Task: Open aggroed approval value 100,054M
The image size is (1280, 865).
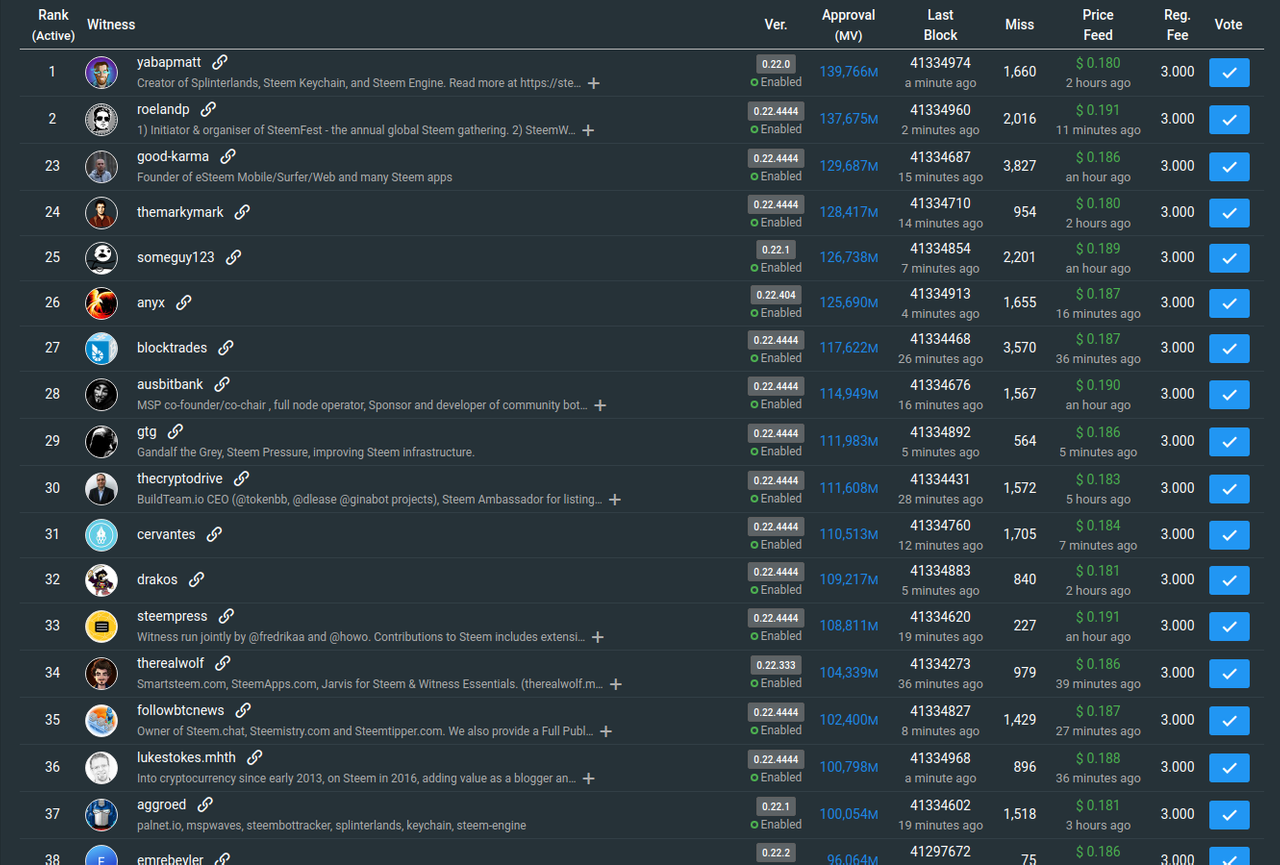Action: 849,814
